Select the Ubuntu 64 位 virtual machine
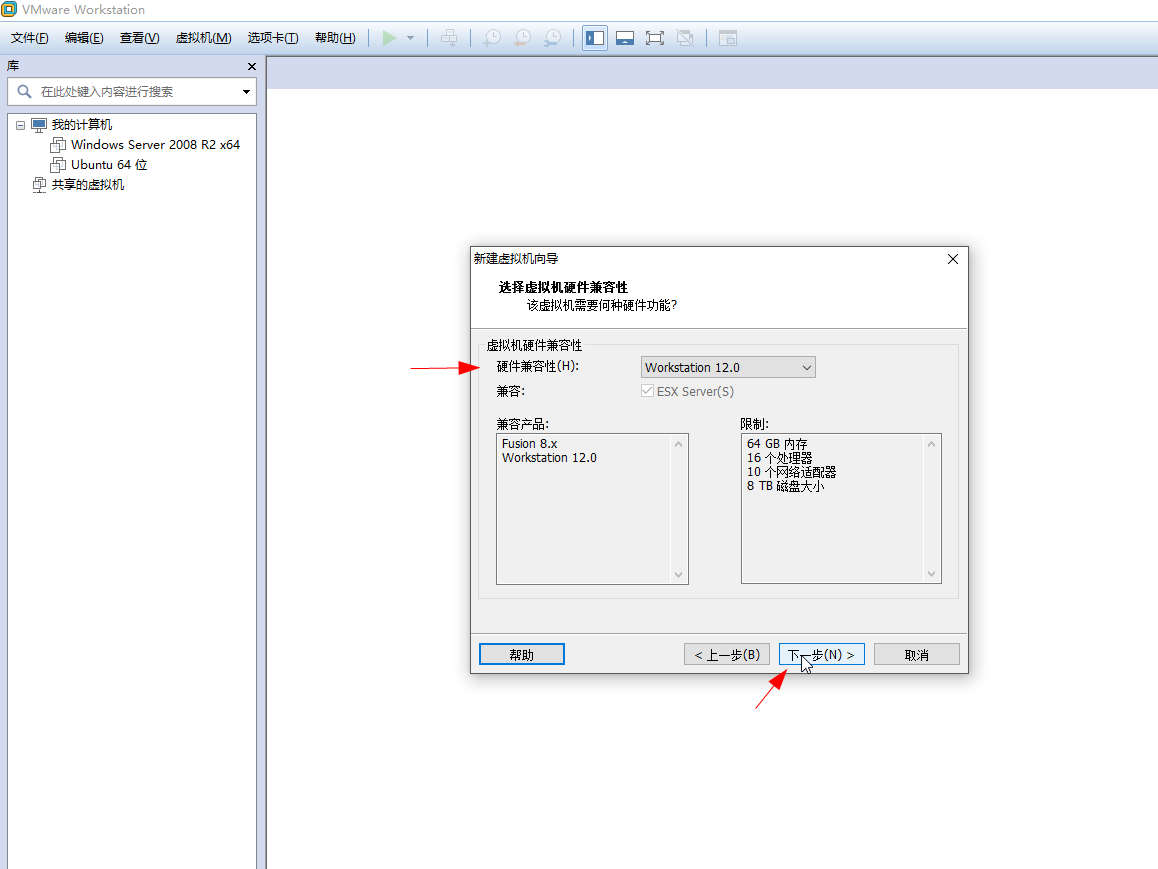 coord(109,165)
